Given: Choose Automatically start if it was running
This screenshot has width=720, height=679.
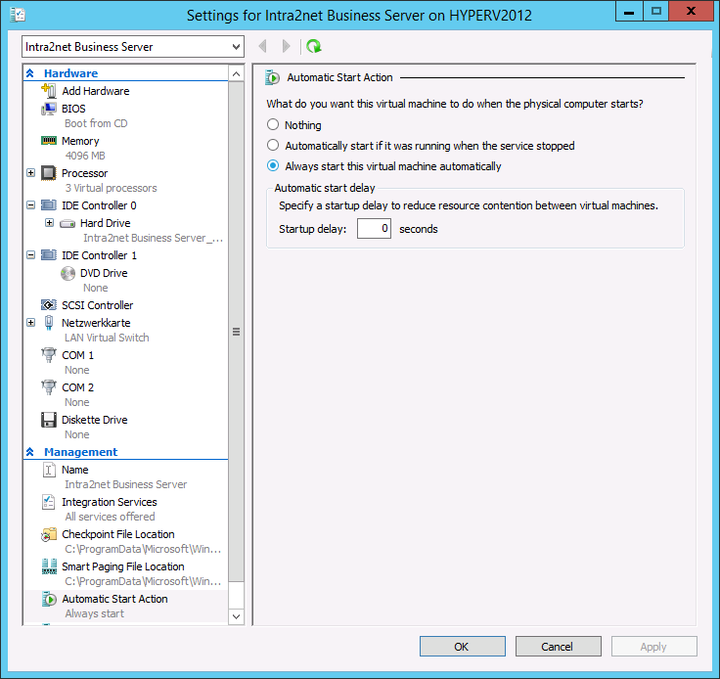Looking at the screenshot, I should [273, 145].
